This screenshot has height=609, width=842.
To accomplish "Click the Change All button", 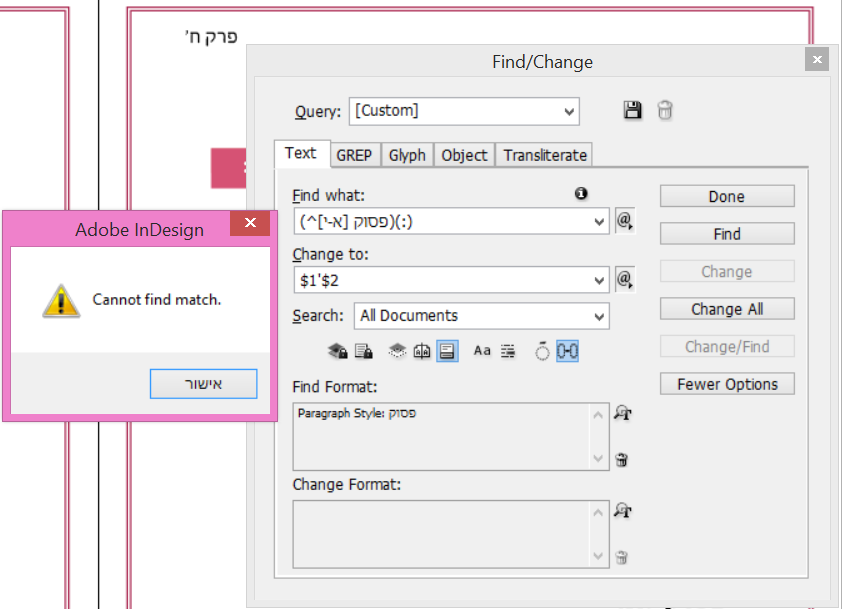I will pos(727,309).
